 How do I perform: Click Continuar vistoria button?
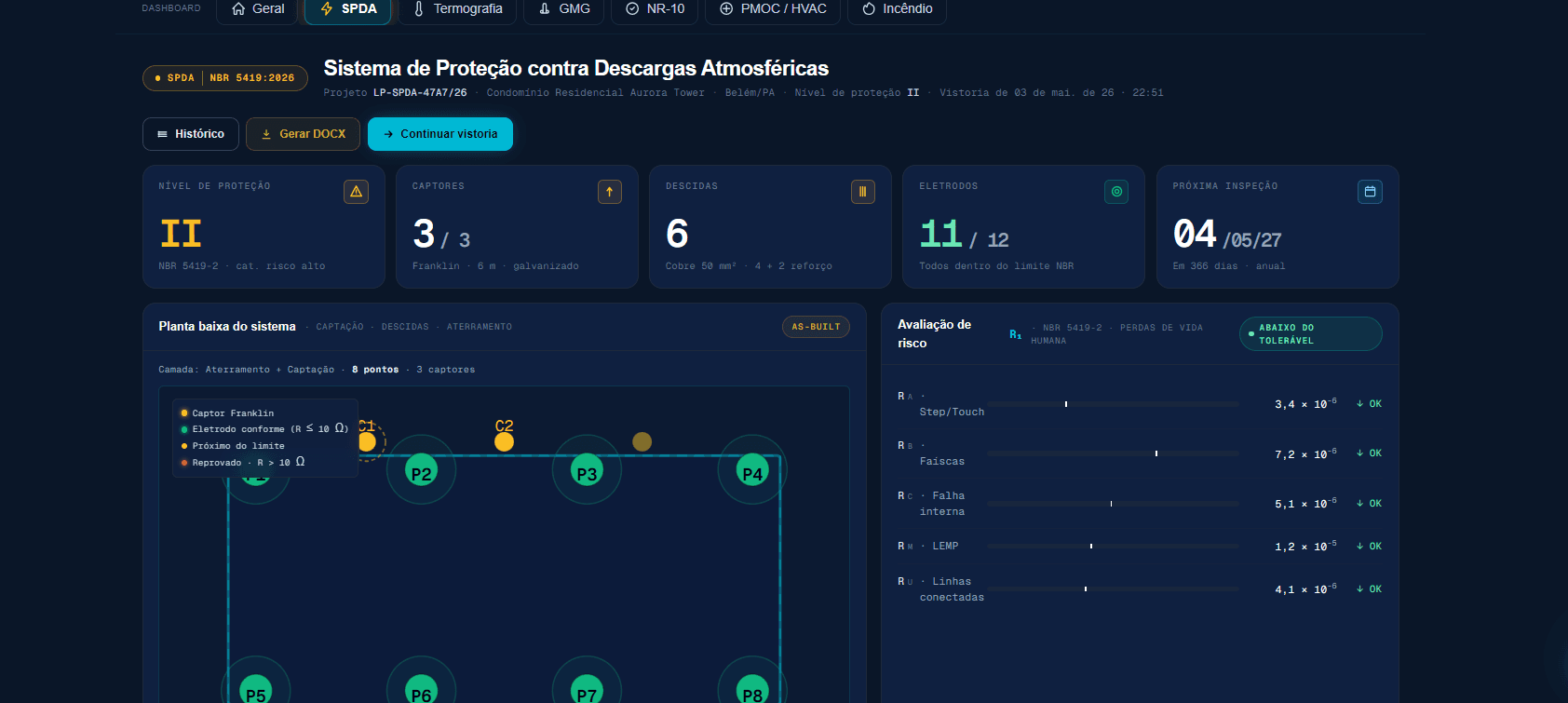coord(440,134)
